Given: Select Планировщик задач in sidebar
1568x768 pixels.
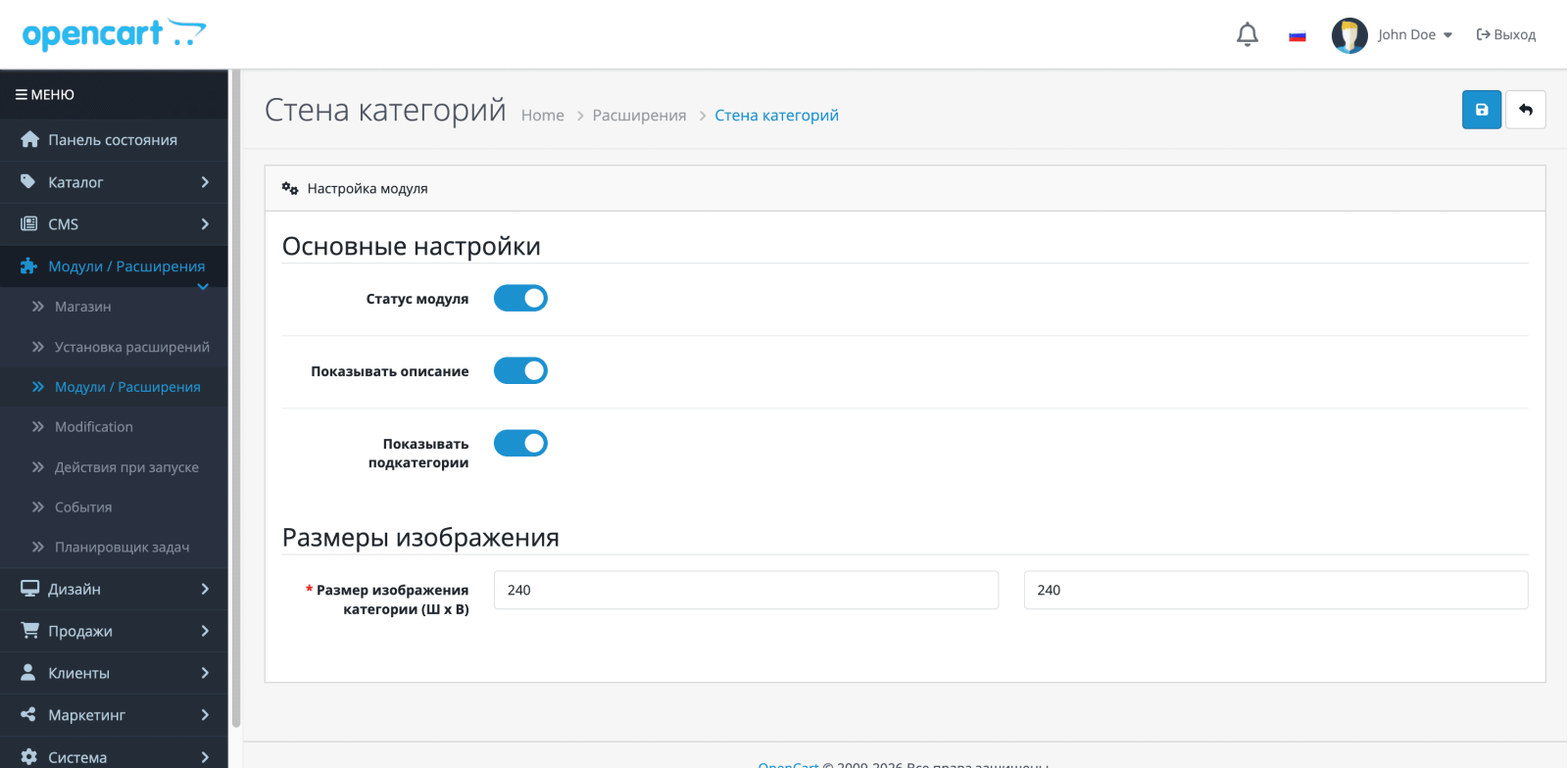Looking at the screenshot, I should (x=122, y=547).
